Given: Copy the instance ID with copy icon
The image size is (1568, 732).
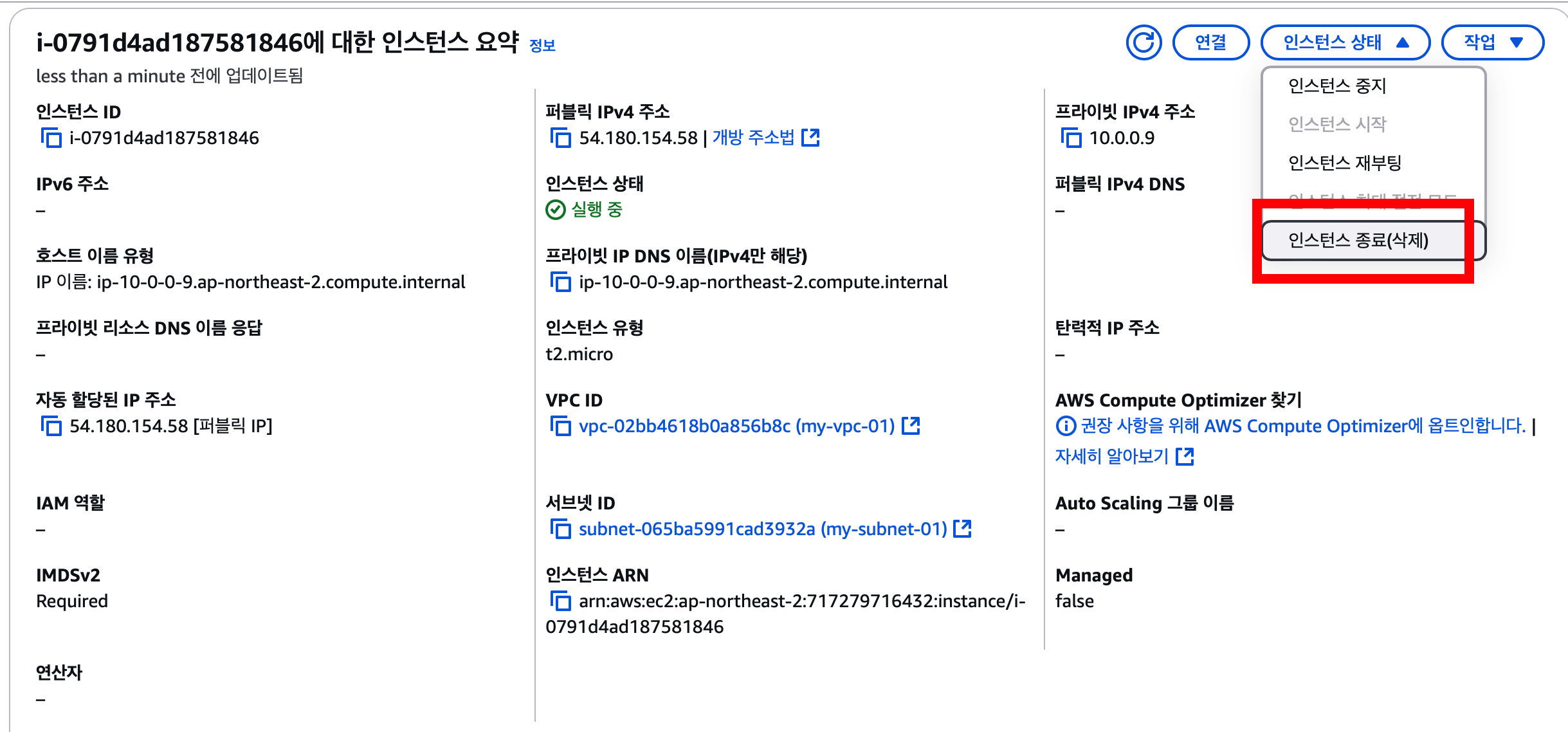Looking at the screenshot, I should tap(51, 138).
